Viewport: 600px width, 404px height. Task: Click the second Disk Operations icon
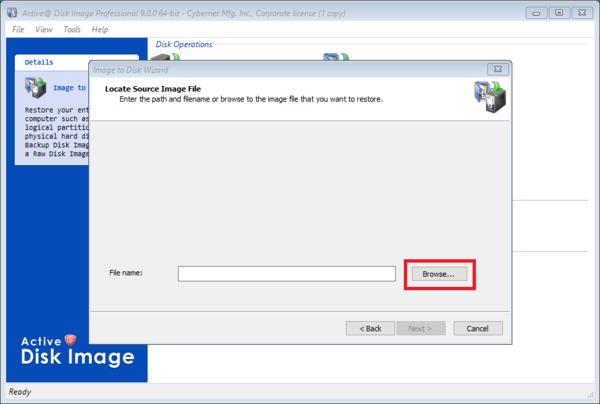click(336, 57)
